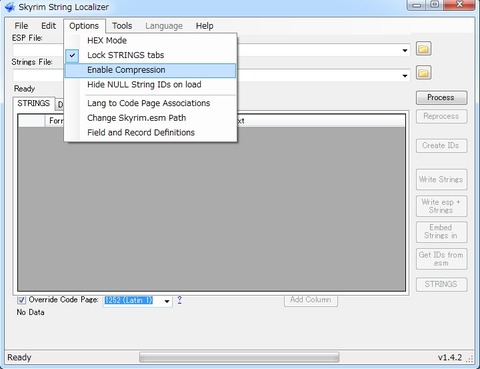Click the Write Strings button
480x369 pixels.
pyautogui.click(x=441, y=180)
